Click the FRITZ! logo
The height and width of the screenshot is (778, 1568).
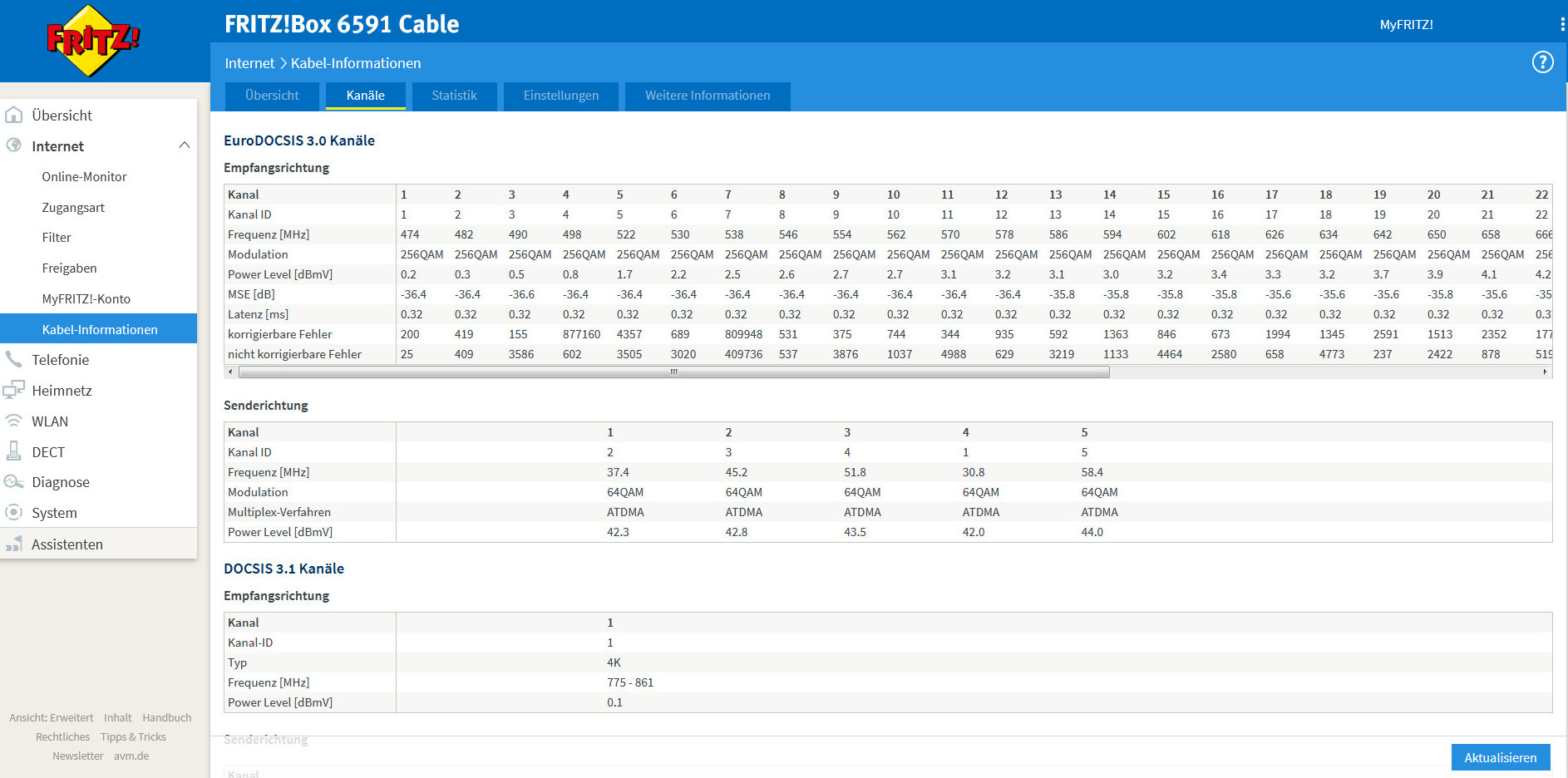(x=92, y=41)
